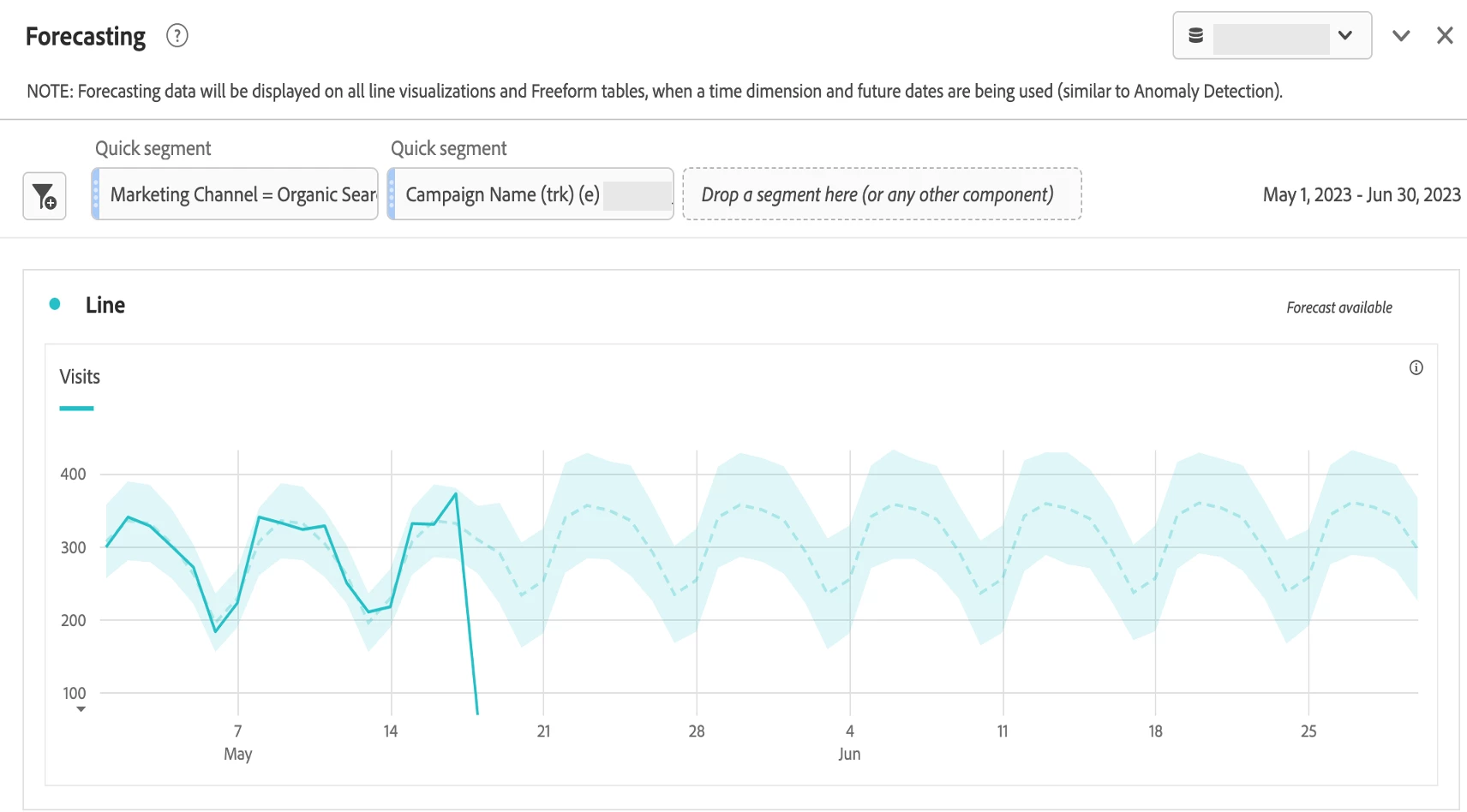Click the Line visualization title
This screenshot has height=812, width=1467.
[x=105, y=305]
